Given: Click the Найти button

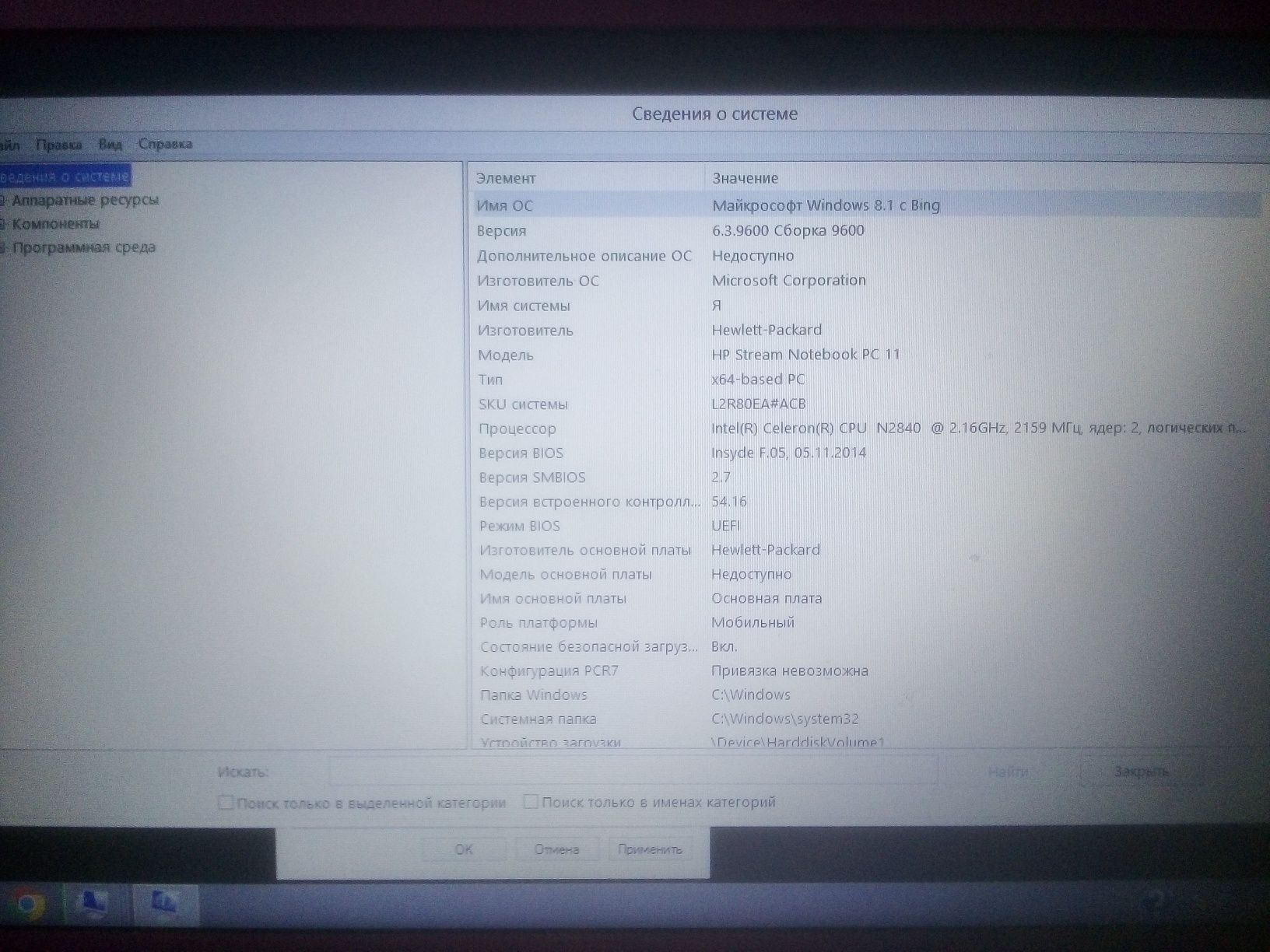Looking at the screenshot, I should [1008, 772].
